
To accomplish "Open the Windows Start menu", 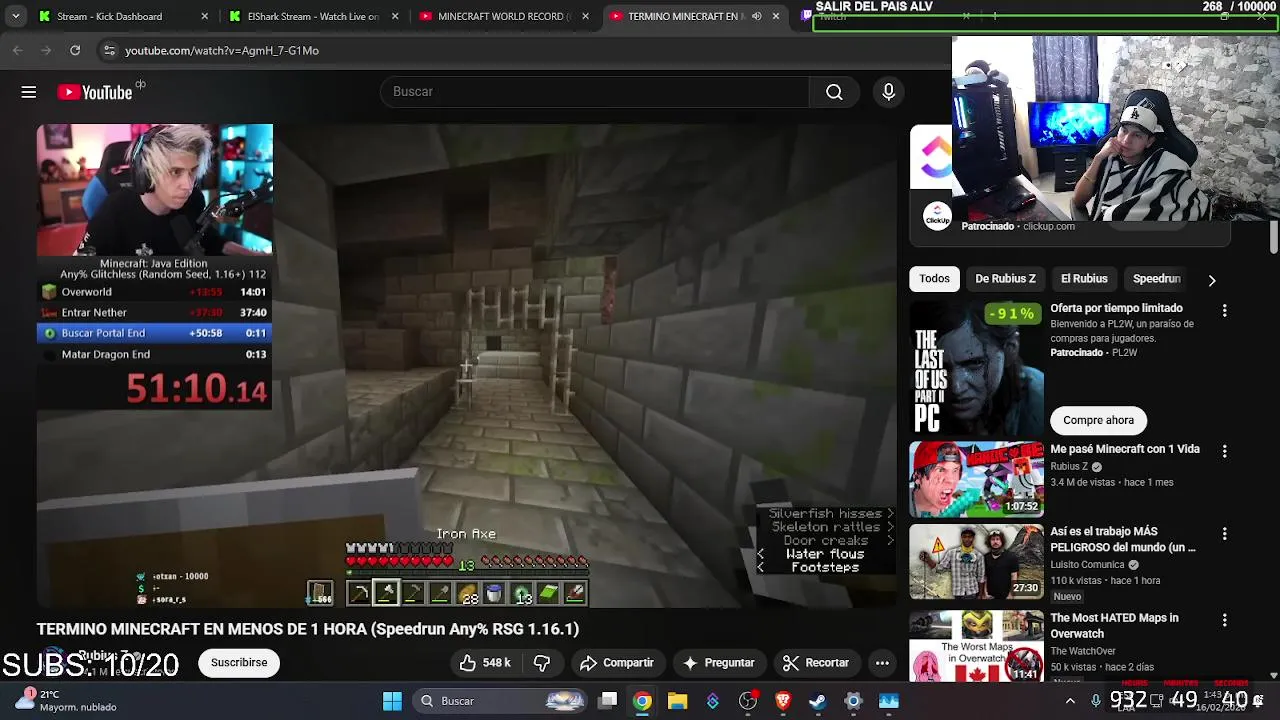I will coord(392,701).
